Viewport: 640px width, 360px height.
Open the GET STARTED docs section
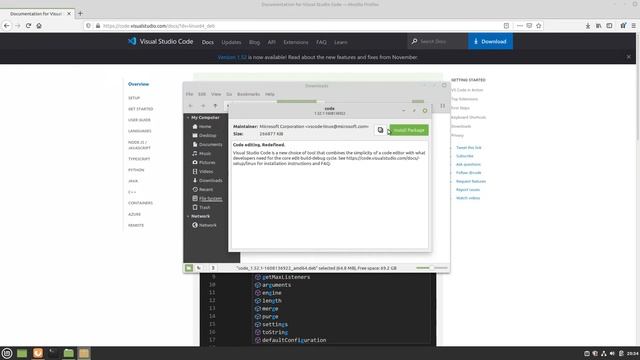140,109
